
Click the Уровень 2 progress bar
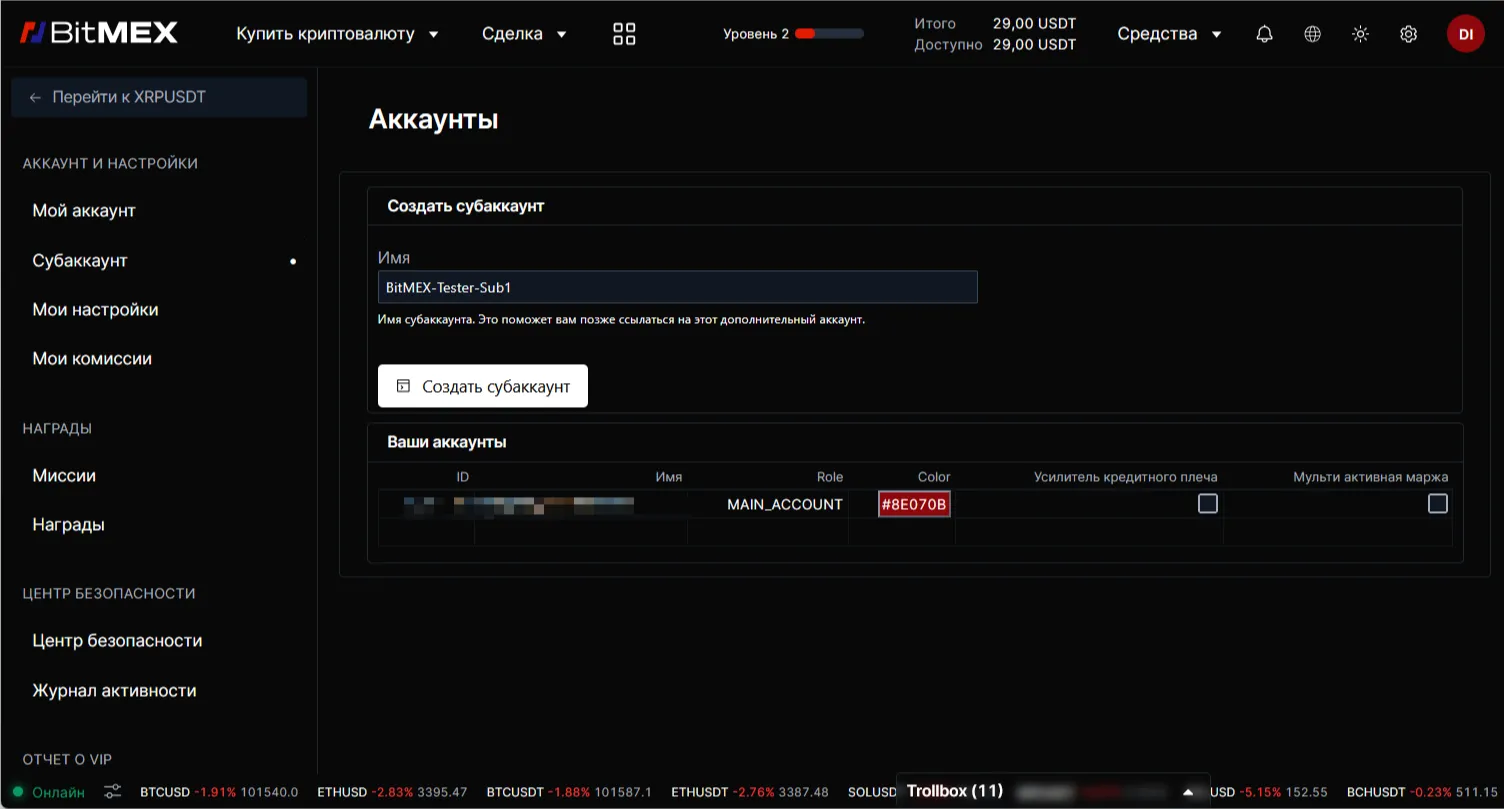[x=829, y=34]
